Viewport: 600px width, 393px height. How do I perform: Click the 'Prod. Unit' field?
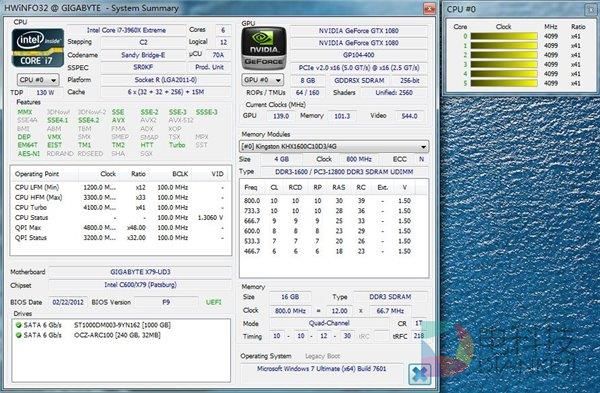tap(209, 67)
